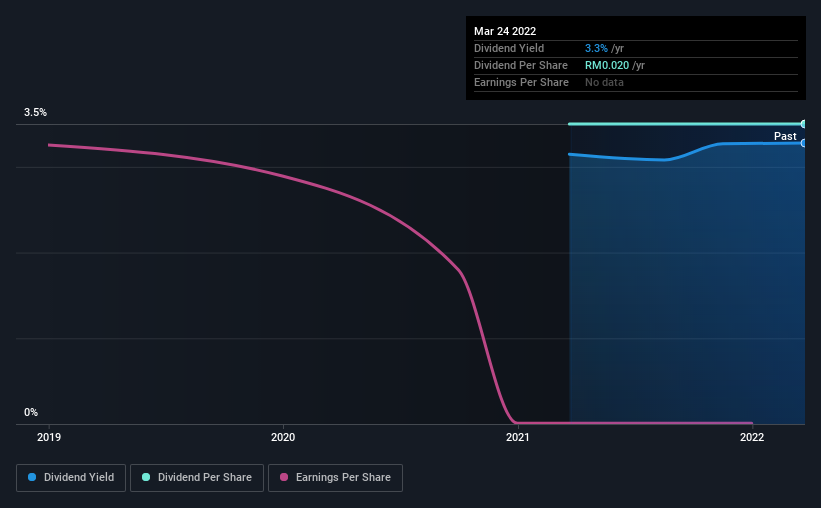Click the blue endpoint marker on Dividend Yield line
Image resolution: width=821 pixels, height=508 pixels.
click(x=803, y=143)
